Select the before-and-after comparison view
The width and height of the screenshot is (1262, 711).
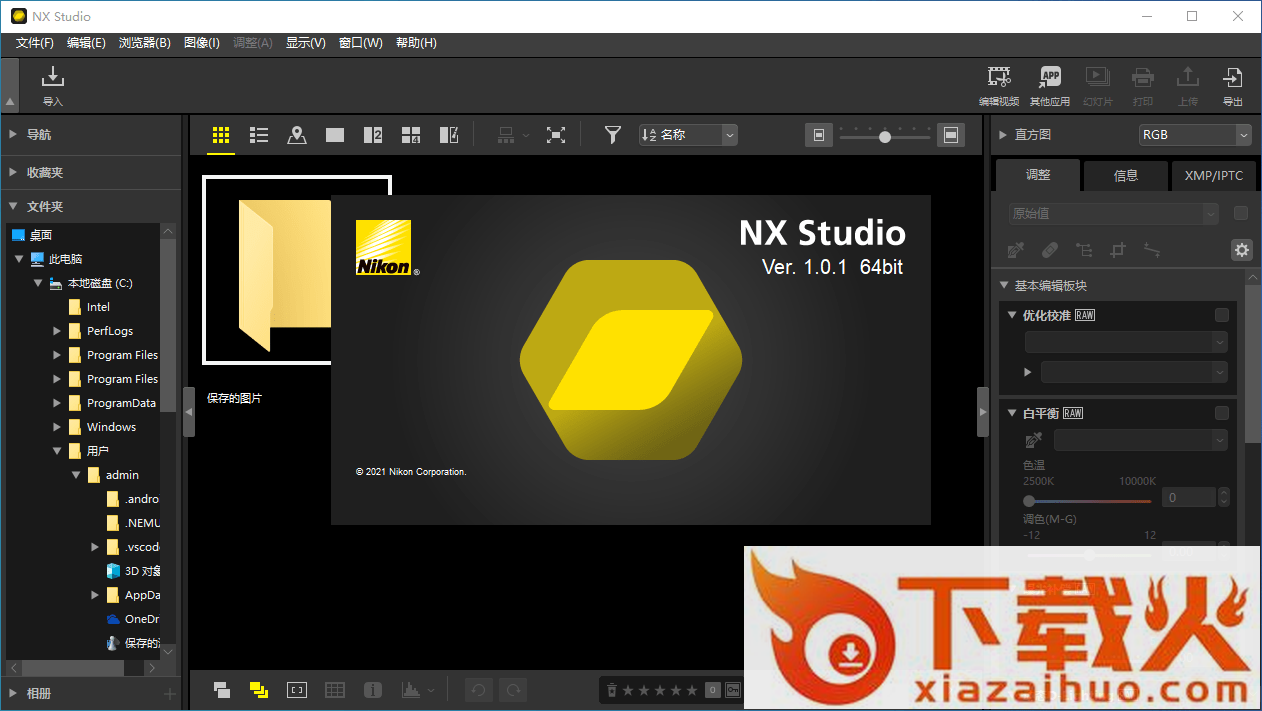coord(449,135)
